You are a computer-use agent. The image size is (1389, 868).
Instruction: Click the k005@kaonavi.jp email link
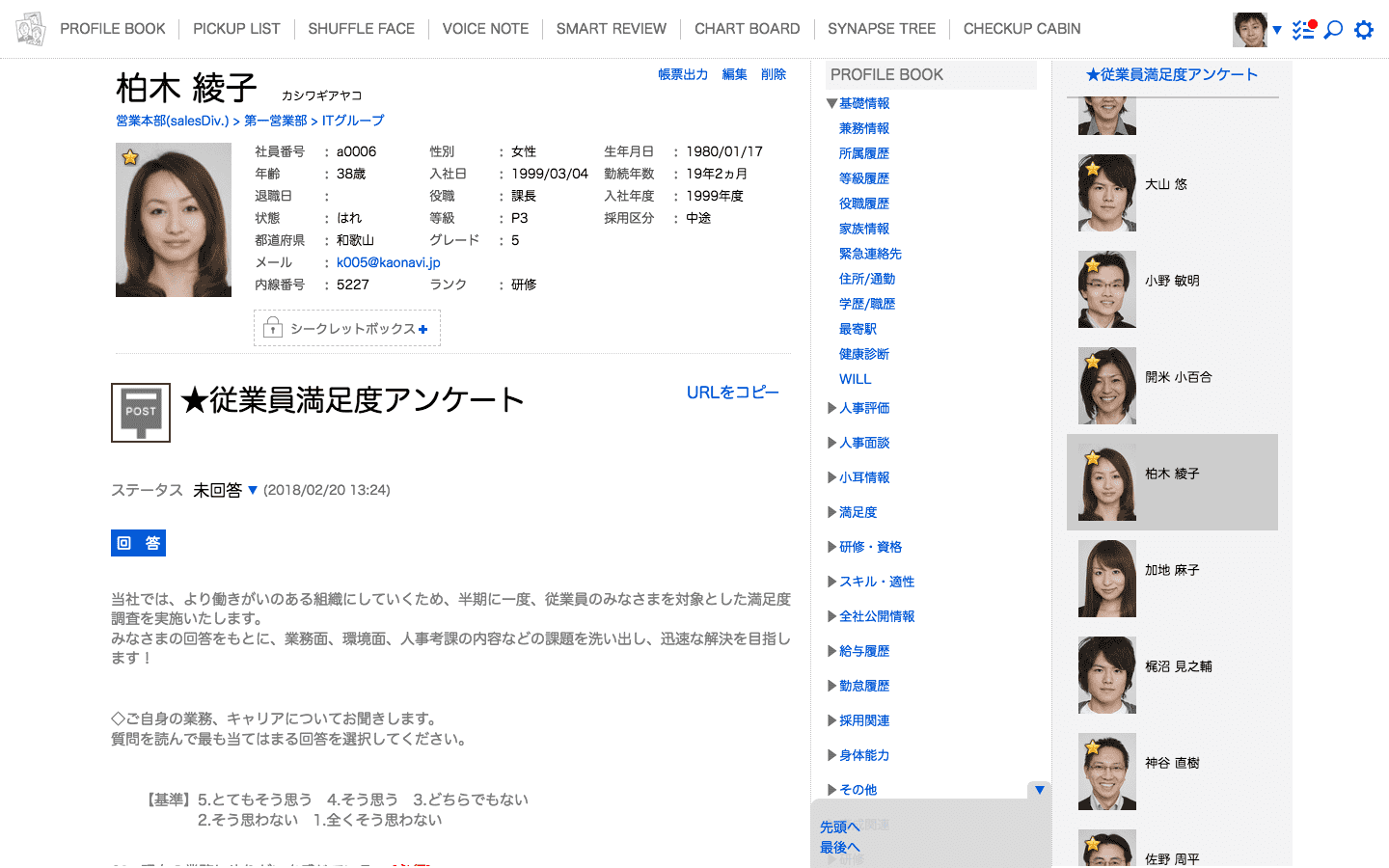[389, 262]
